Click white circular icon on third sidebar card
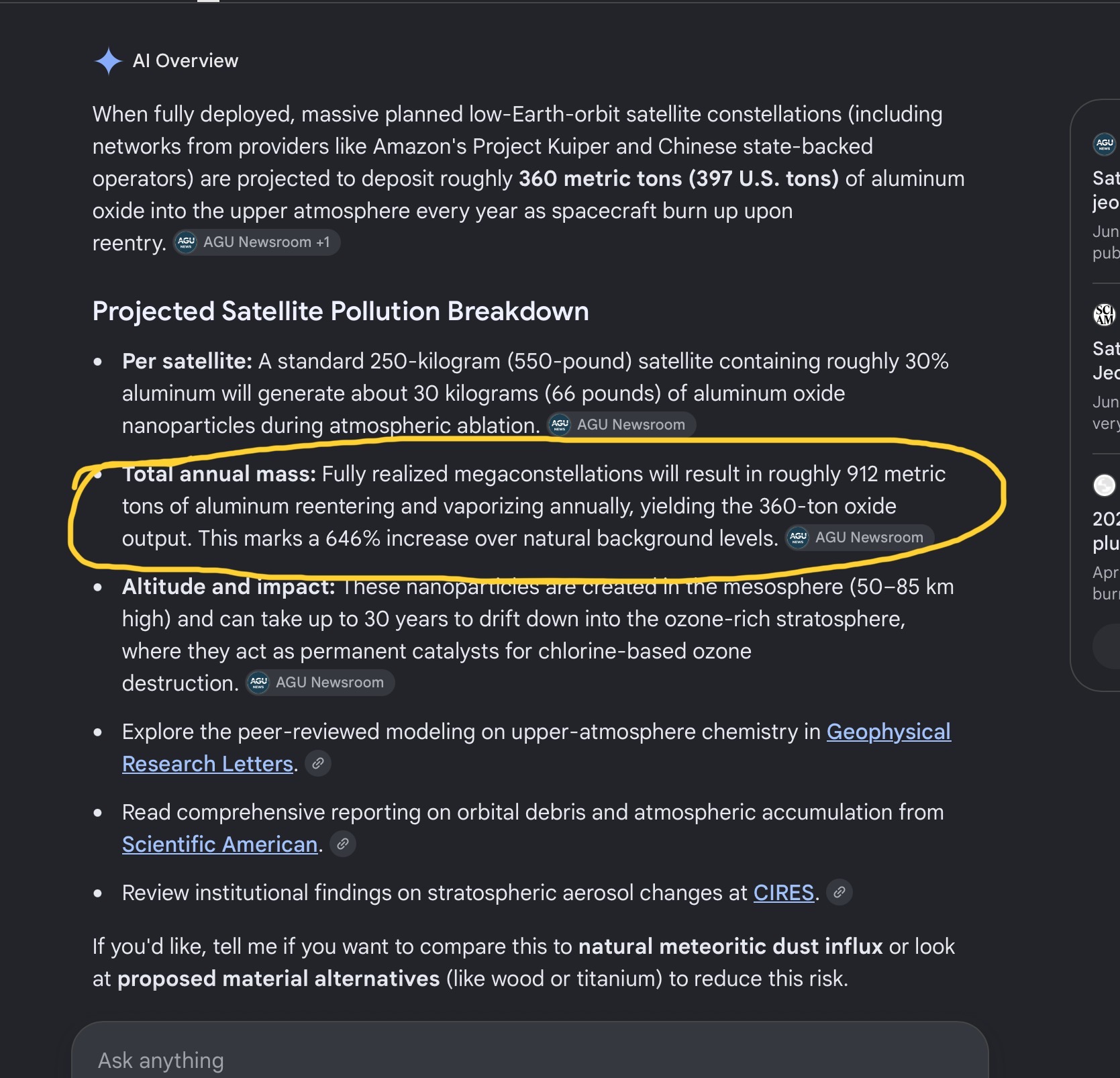This screenshot has height=1078, width=1120. tap(1104, 485)
